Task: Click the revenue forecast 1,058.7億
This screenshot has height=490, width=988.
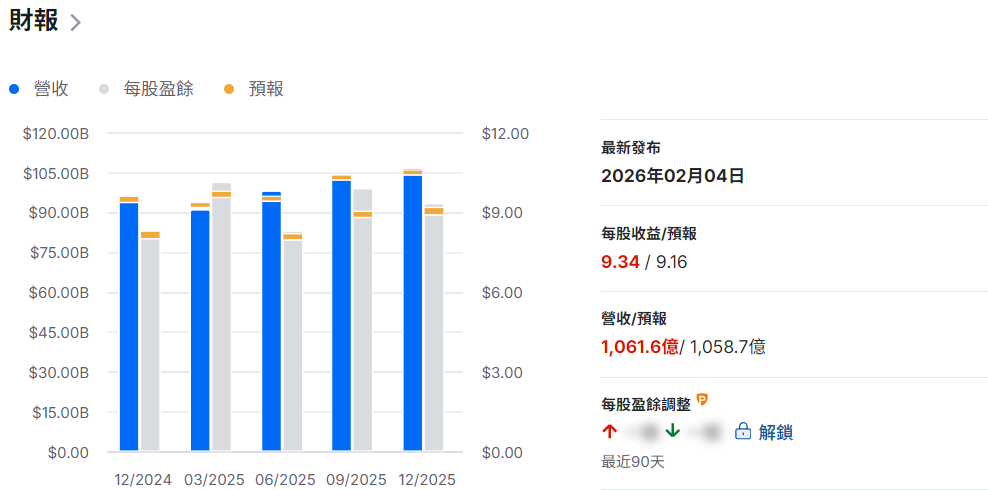Action: coord(728,346)
